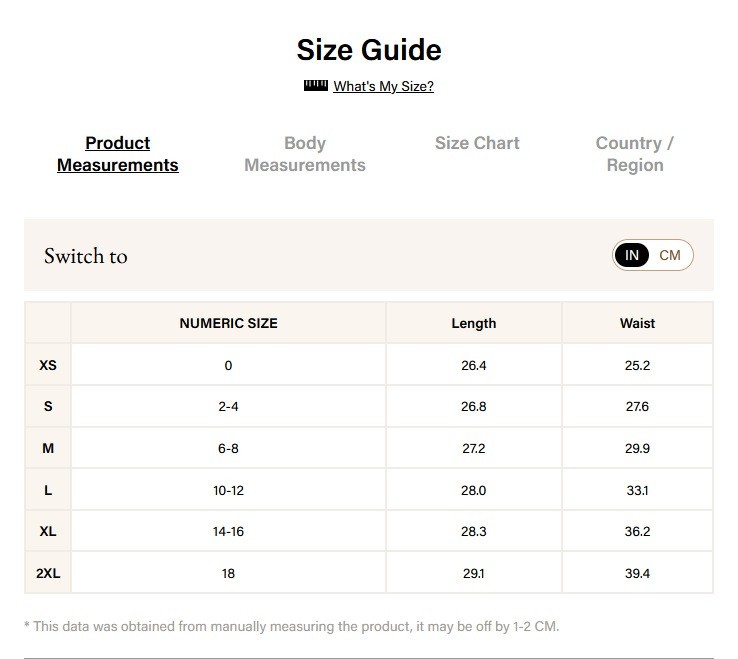Screen dimensions: 738x659
Task: Select the Product Measurements tab
Action: click(x=118, y=154)
